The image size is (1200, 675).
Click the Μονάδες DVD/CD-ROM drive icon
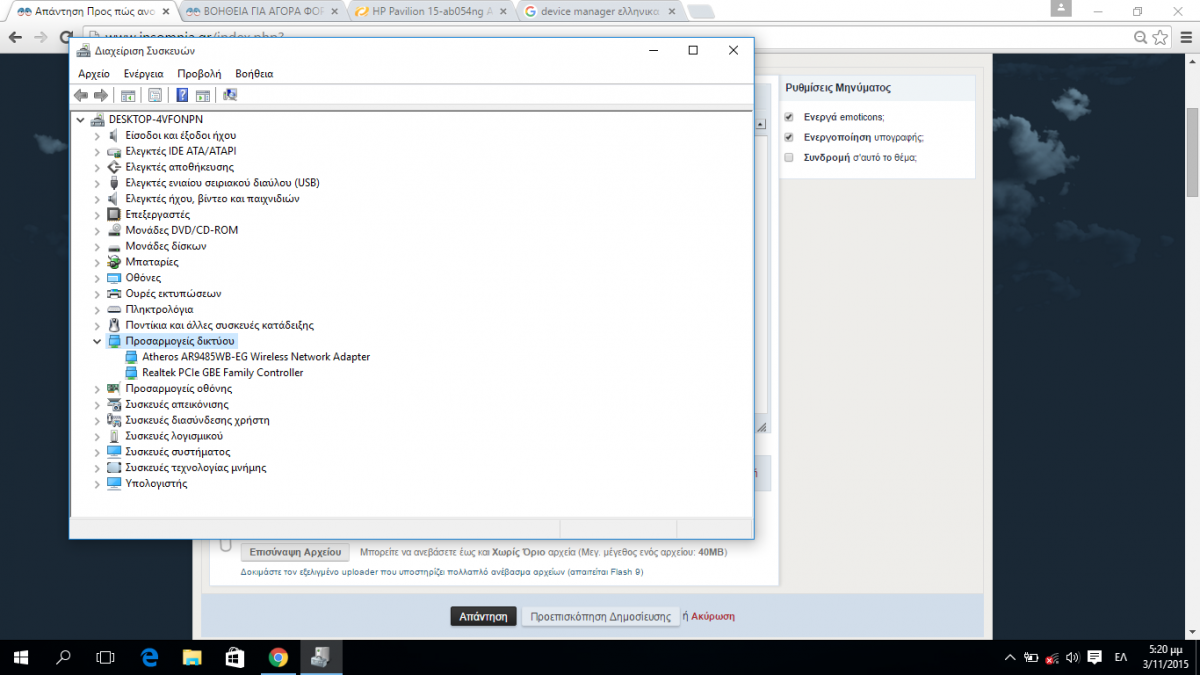[x=115, y=230]
